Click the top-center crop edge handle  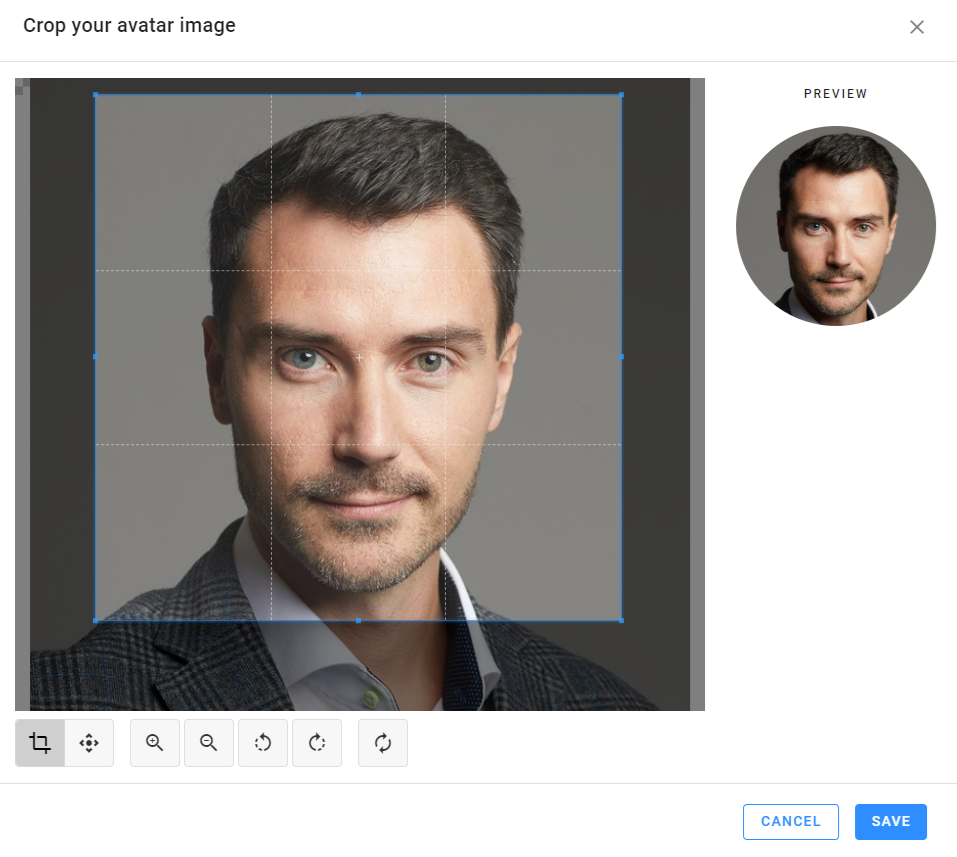(x=358, y=95)
